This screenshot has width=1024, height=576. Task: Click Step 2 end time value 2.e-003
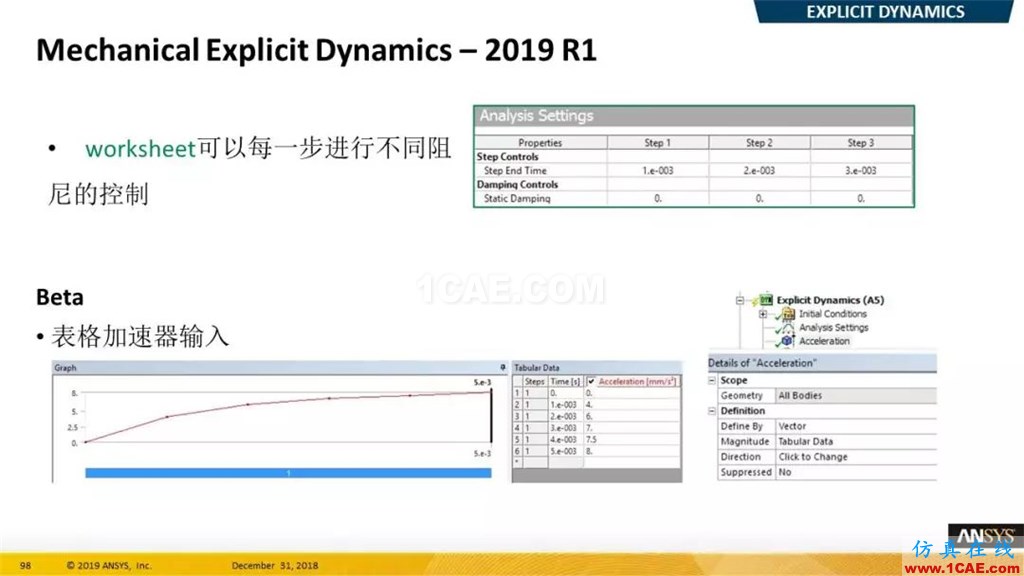(x=760, y=170)
